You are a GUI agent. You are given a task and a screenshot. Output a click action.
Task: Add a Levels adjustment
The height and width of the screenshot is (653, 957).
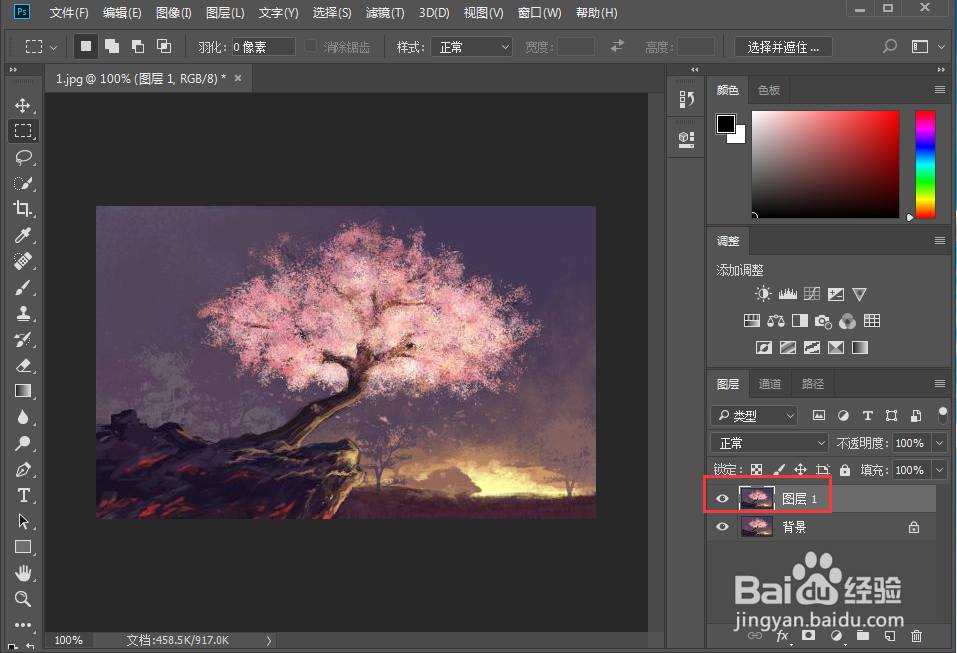787,294
